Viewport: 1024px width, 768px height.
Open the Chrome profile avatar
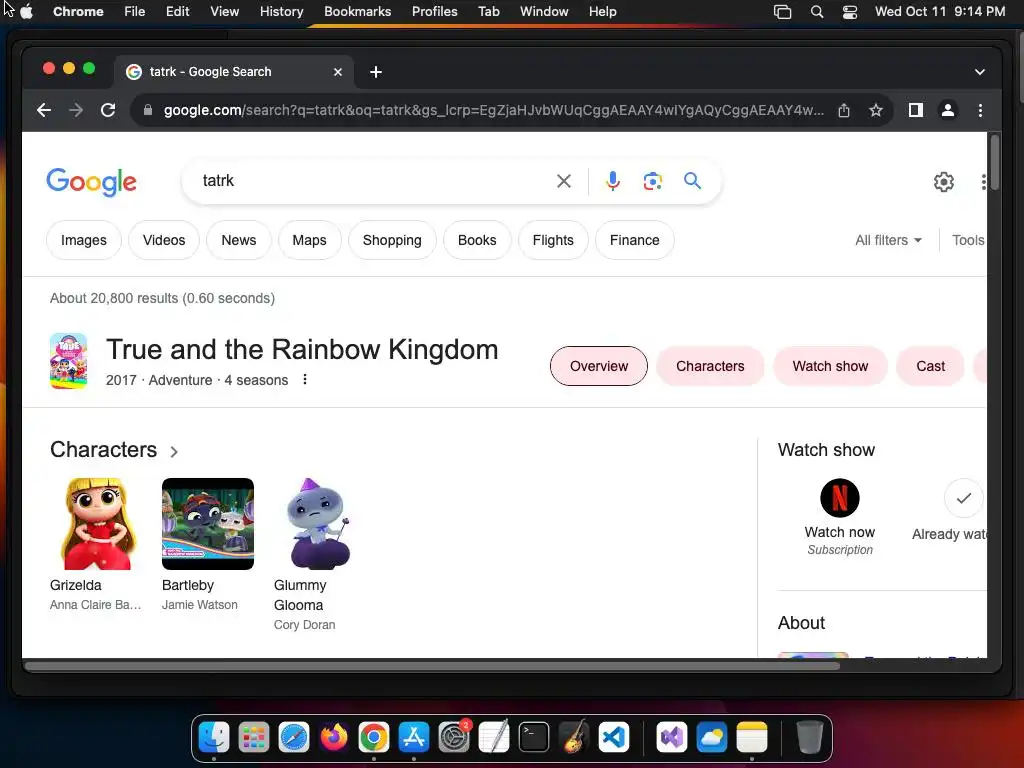pos(948,110)
